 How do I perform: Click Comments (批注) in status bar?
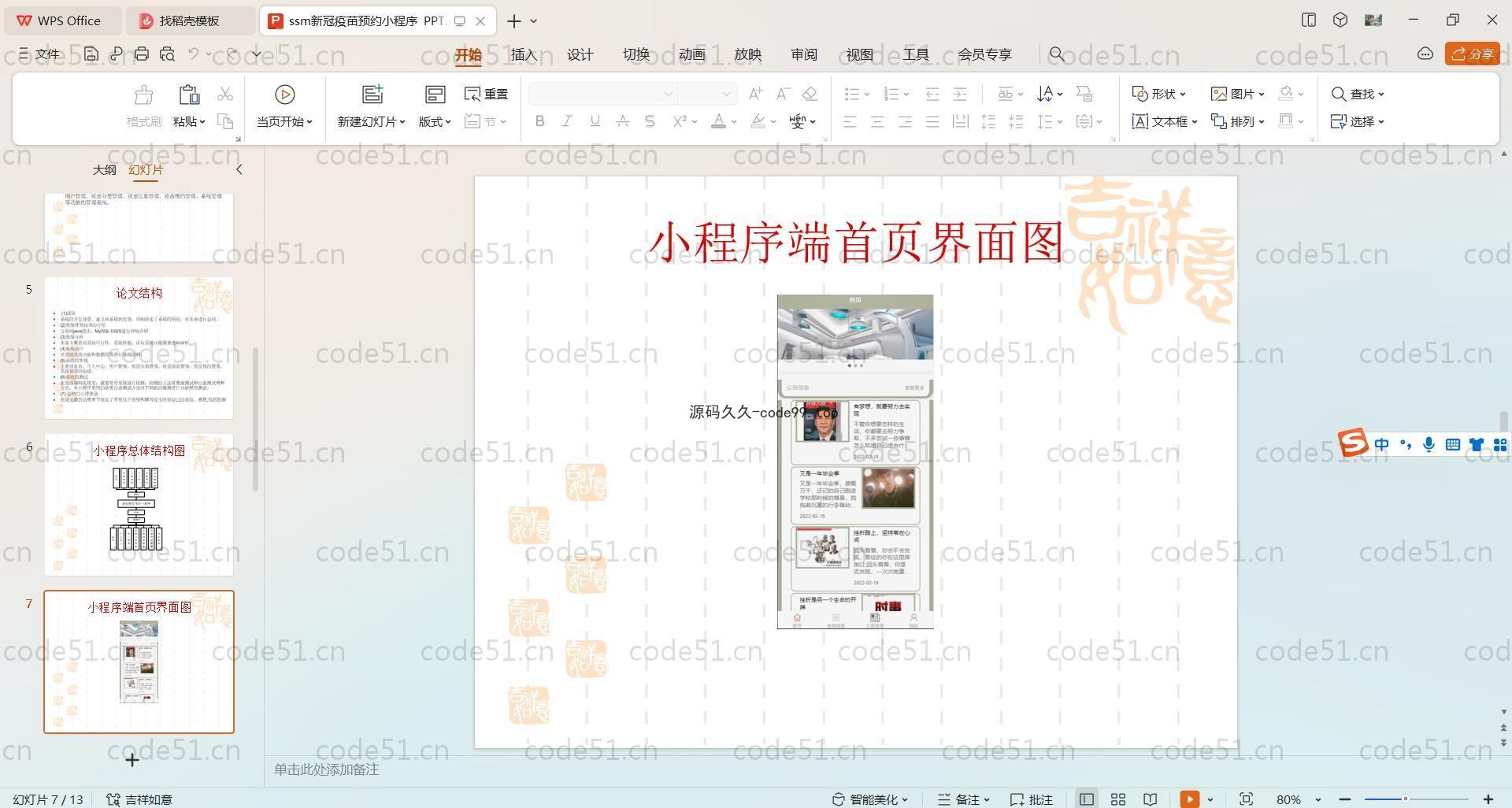(1032, 799)
